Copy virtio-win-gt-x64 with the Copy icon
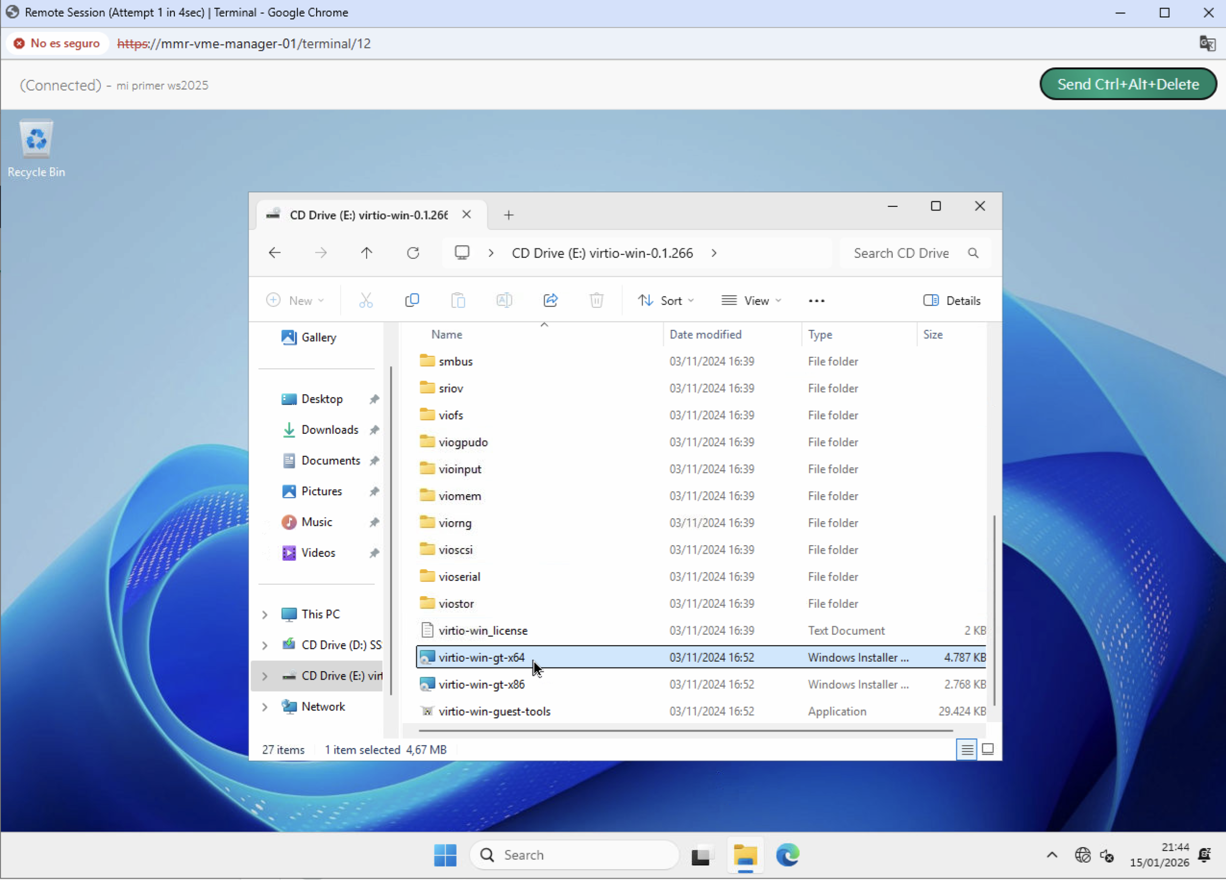Image resolution: width=1227 pixels, height=880 pixels. click(x=411, y=300)
